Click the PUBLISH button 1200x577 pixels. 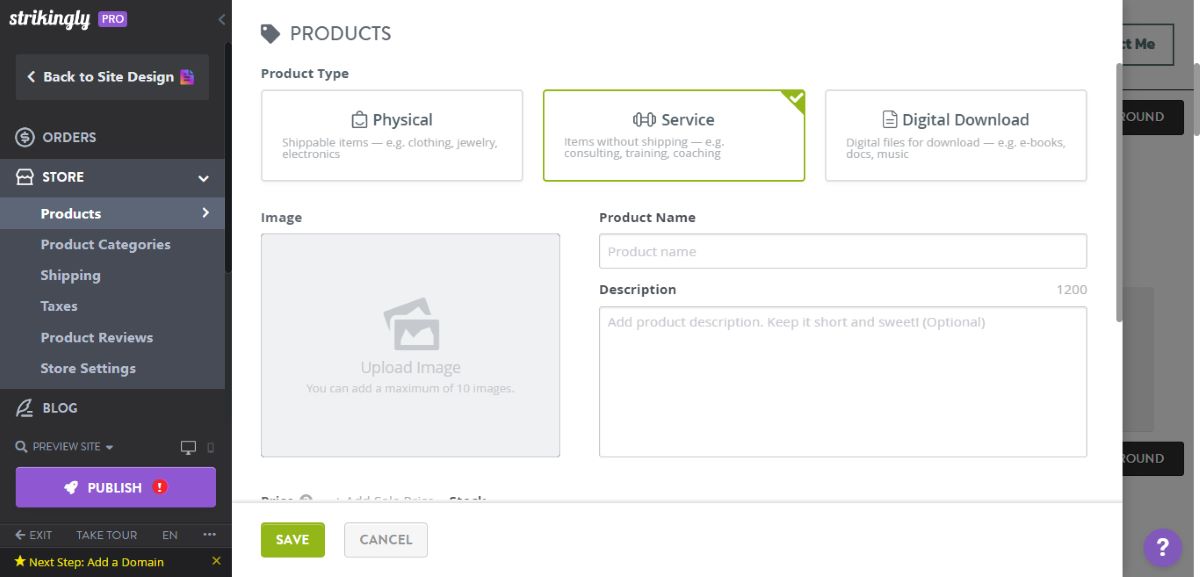(115, 487)
